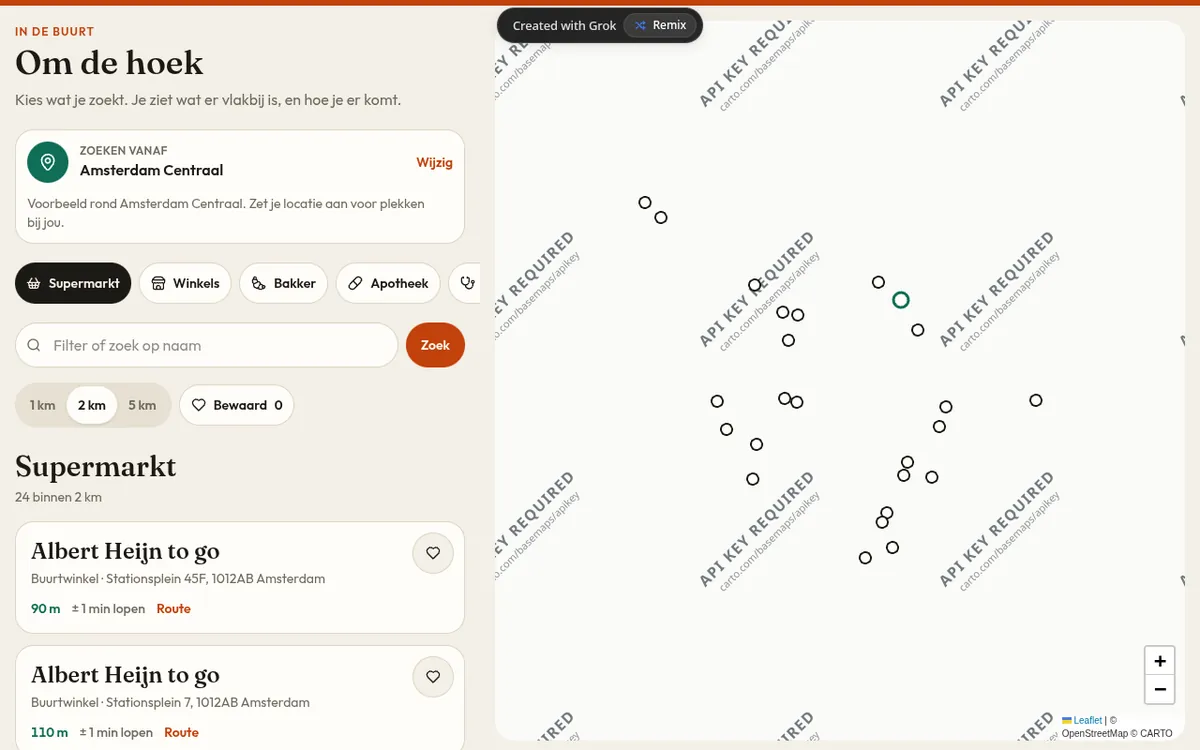This screenshot has height=750, width=1200.
Task: Open Route for Stationsplein 45F store
Action: [x=173, y=608]
